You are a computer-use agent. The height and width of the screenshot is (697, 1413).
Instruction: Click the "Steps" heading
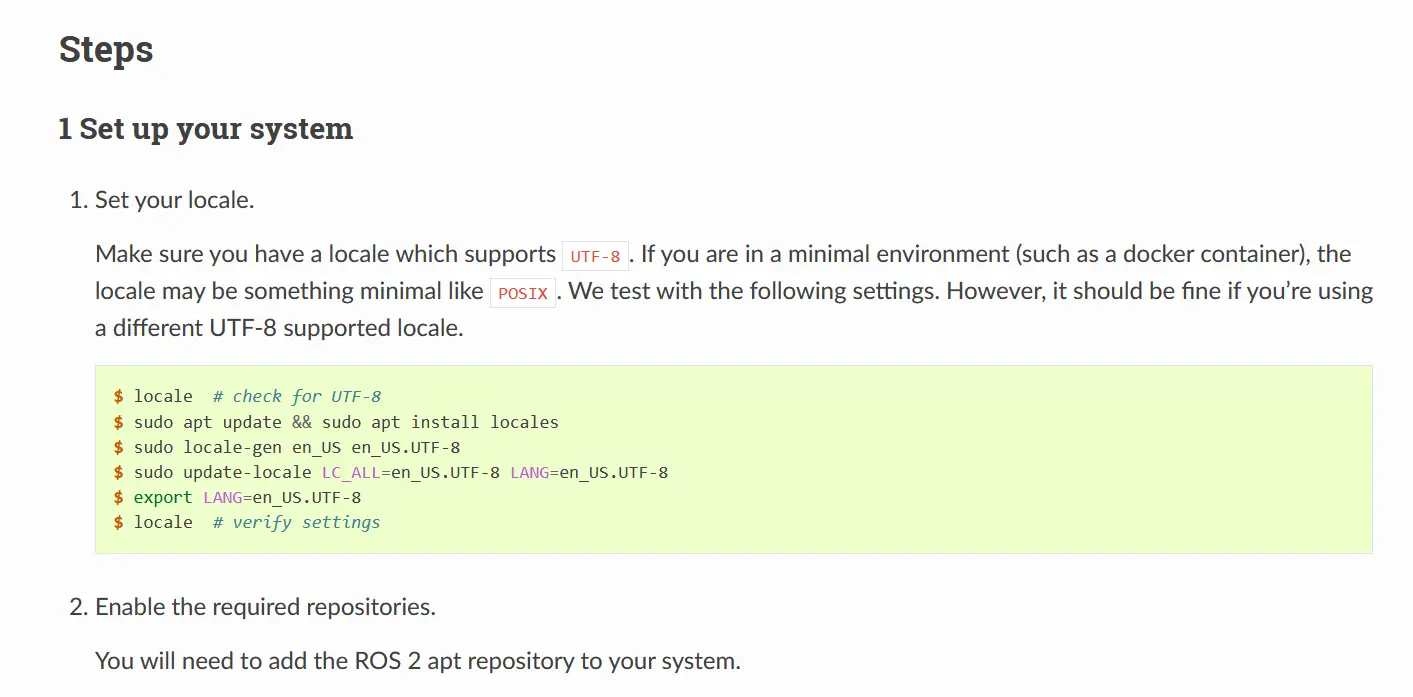pyautogui.click(x=106, y=49)
